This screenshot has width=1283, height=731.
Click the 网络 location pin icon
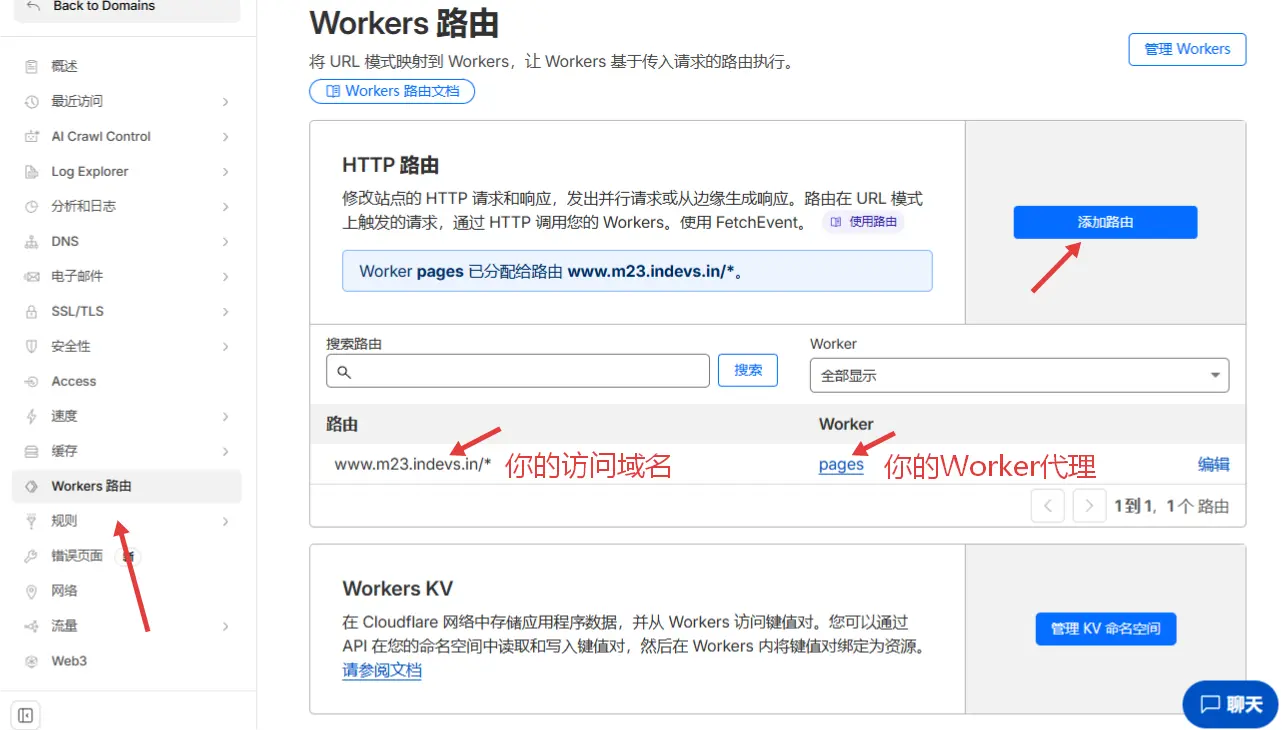31,591
